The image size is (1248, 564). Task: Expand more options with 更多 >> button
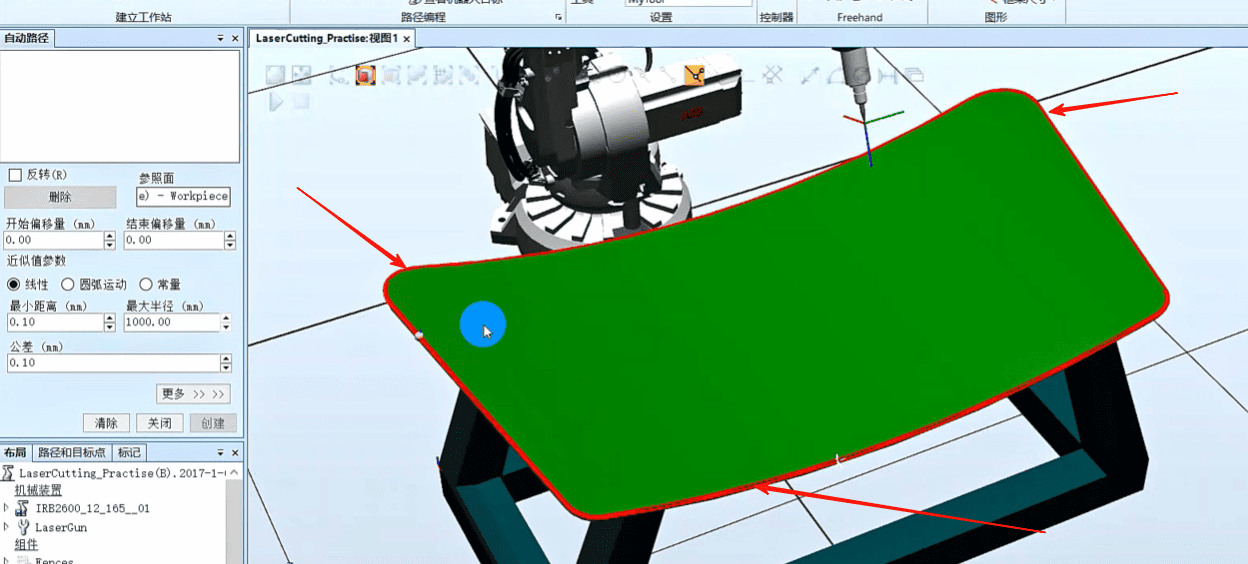pos(193,394)
